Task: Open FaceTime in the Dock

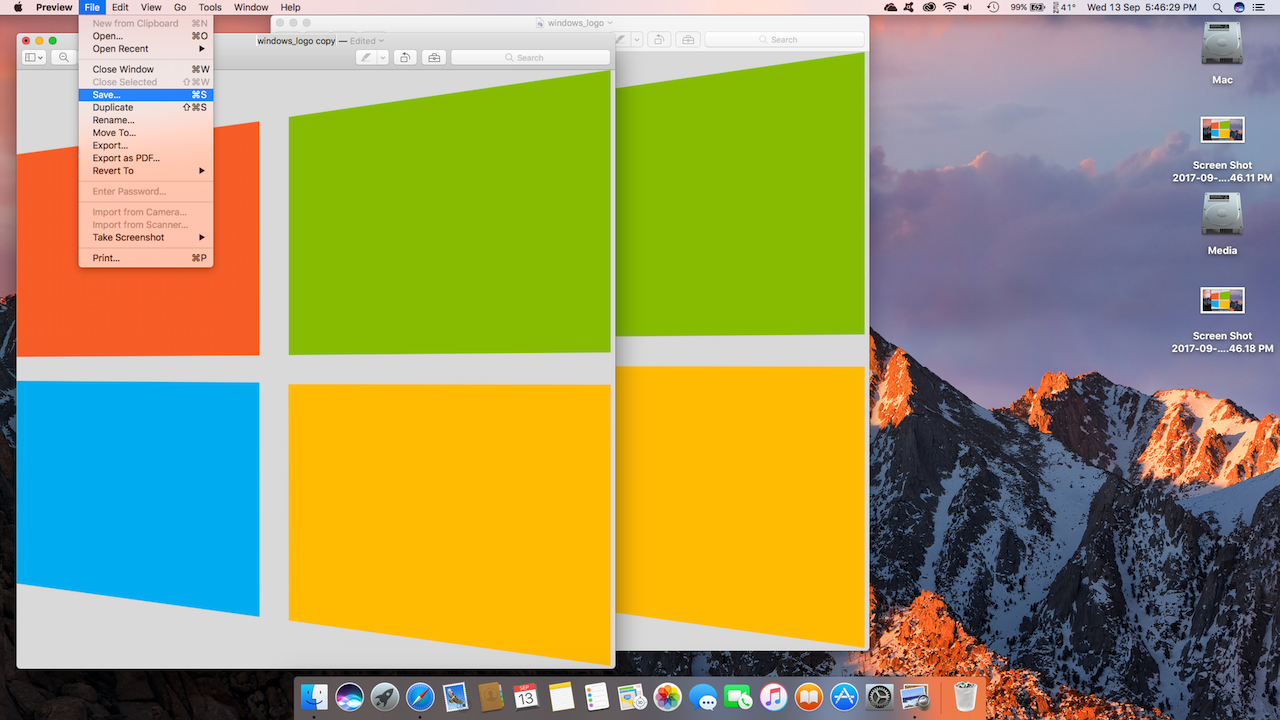Action: (x=738, y=696)
